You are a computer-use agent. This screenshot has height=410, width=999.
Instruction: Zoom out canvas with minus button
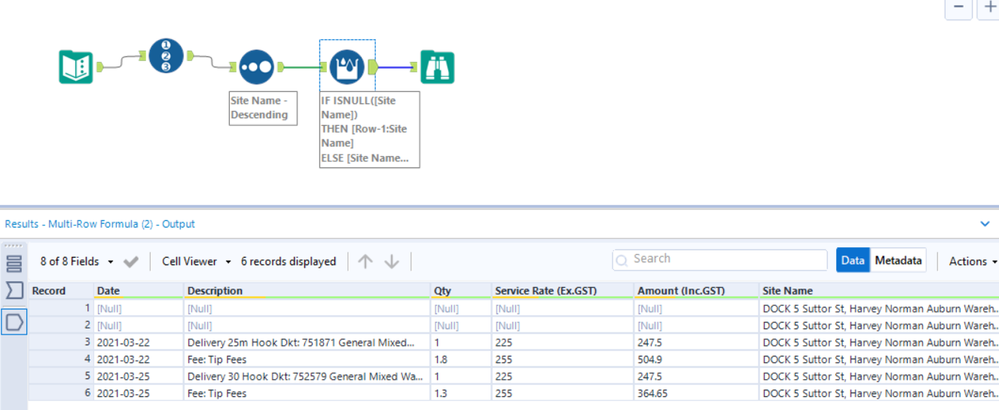click(x=958, y=8)
